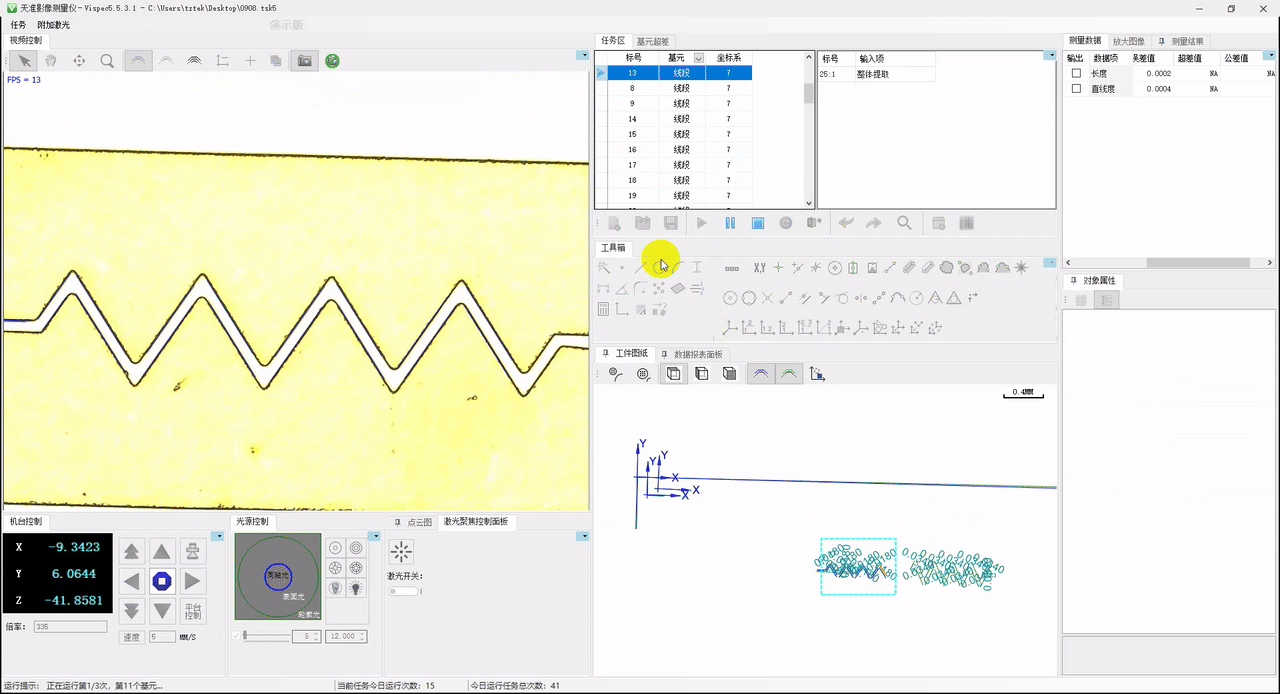Click the calculator icon in the toolbox
Screen dimensions: 1280x694
603,309
